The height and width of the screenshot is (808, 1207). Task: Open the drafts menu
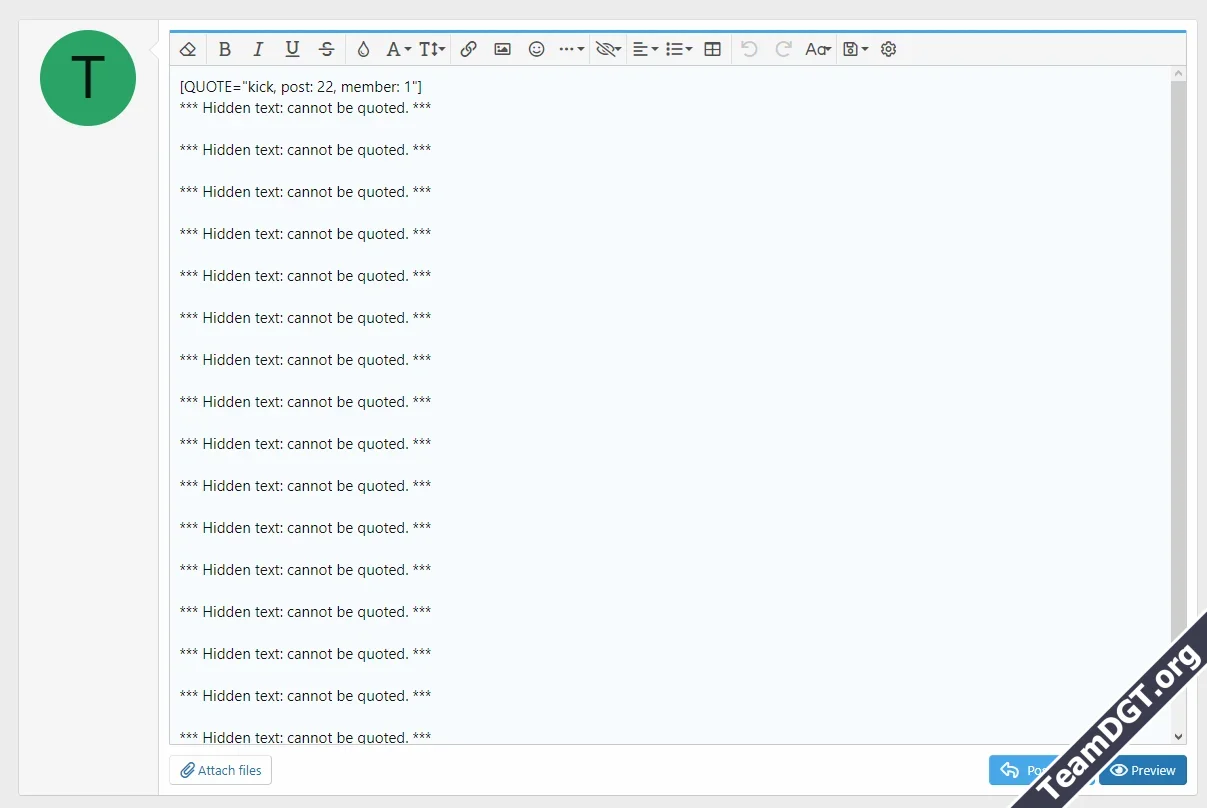click(x=853, y=48)
